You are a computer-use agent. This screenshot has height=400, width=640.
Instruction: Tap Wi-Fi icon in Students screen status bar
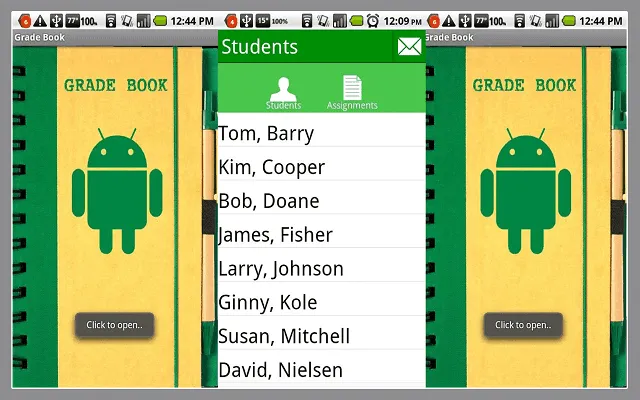[307, 21]
